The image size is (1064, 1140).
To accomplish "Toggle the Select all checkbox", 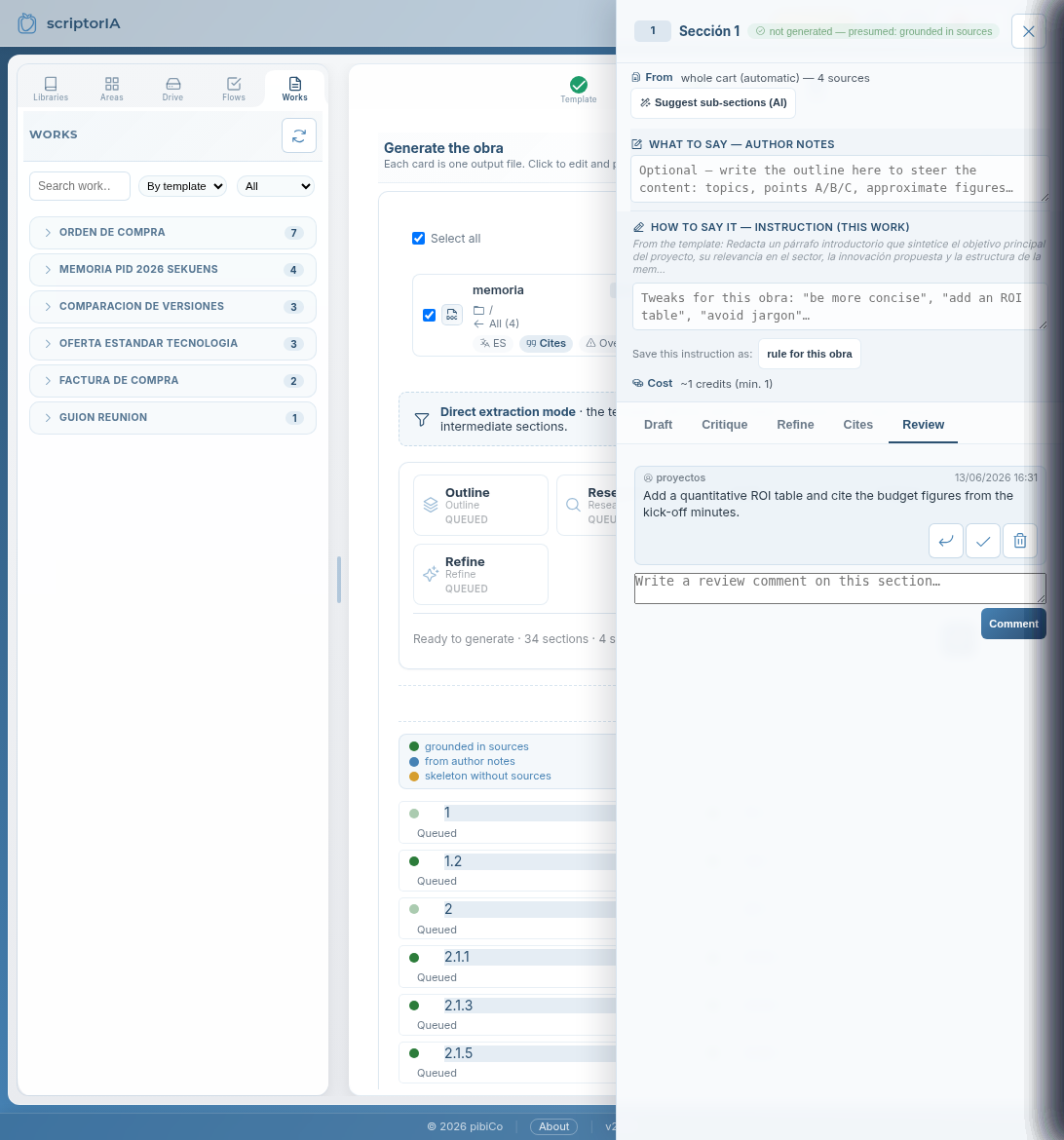I will tap(418, 239).
